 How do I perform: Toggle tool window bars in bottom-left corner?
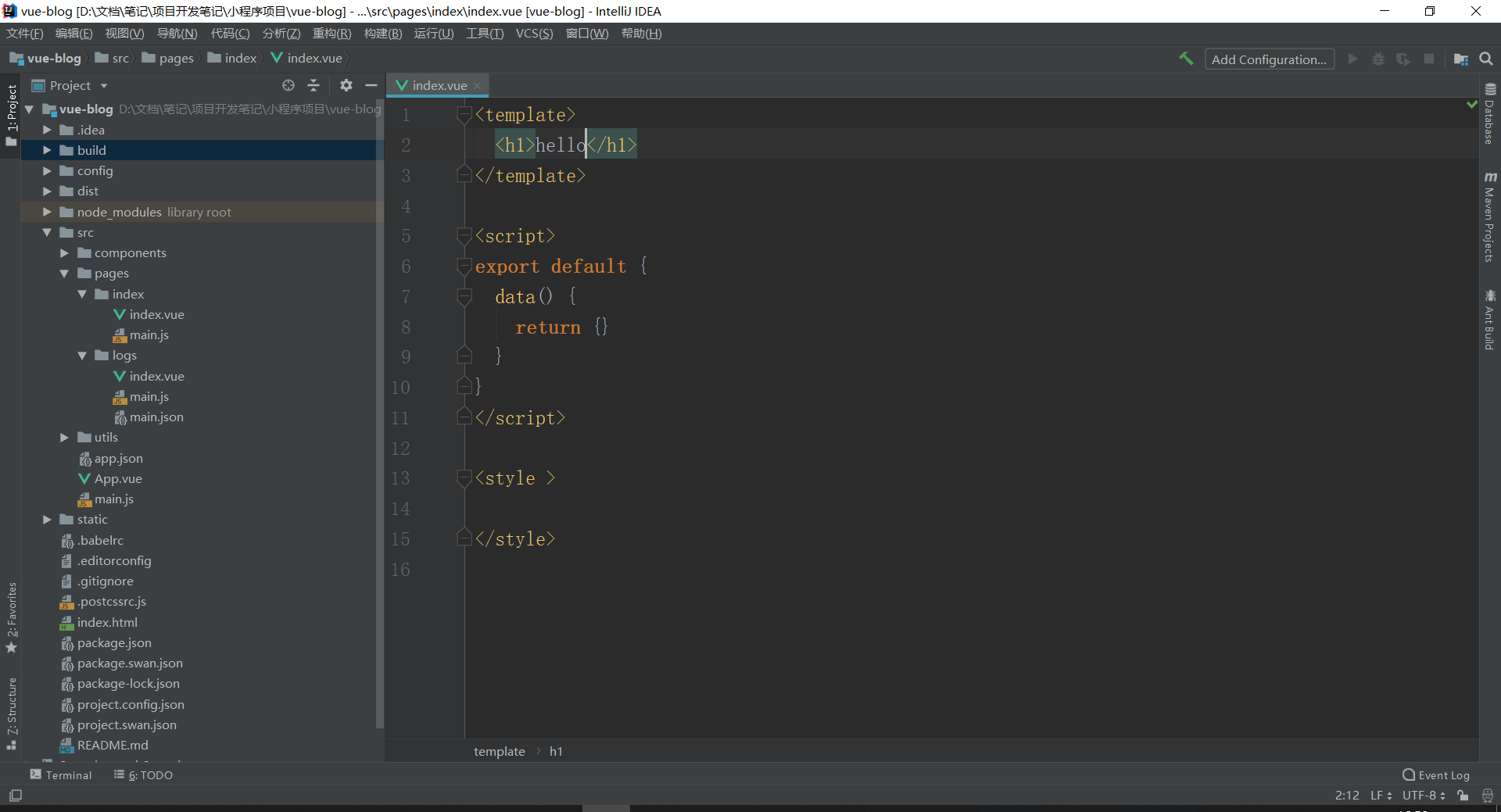[x=16, y=796]
